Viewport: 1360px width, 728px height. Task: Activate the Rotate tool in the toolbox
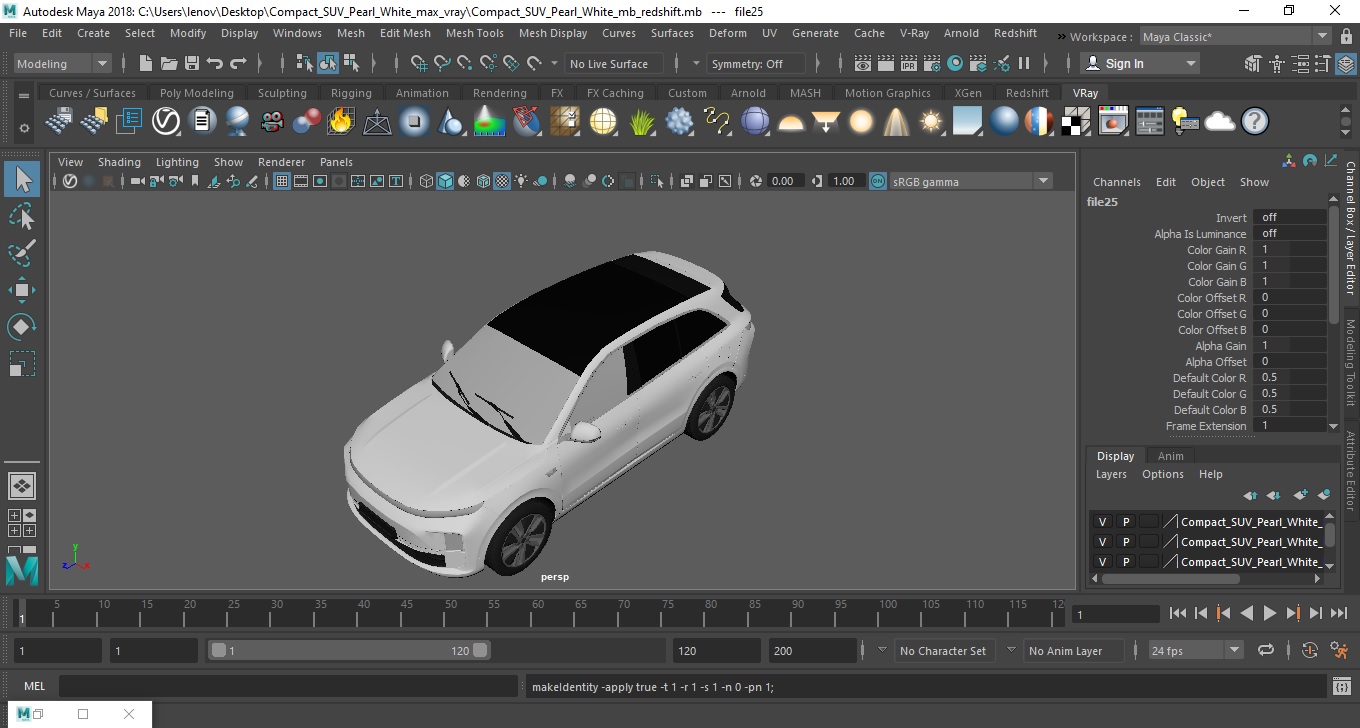click(x=22, y=327)
